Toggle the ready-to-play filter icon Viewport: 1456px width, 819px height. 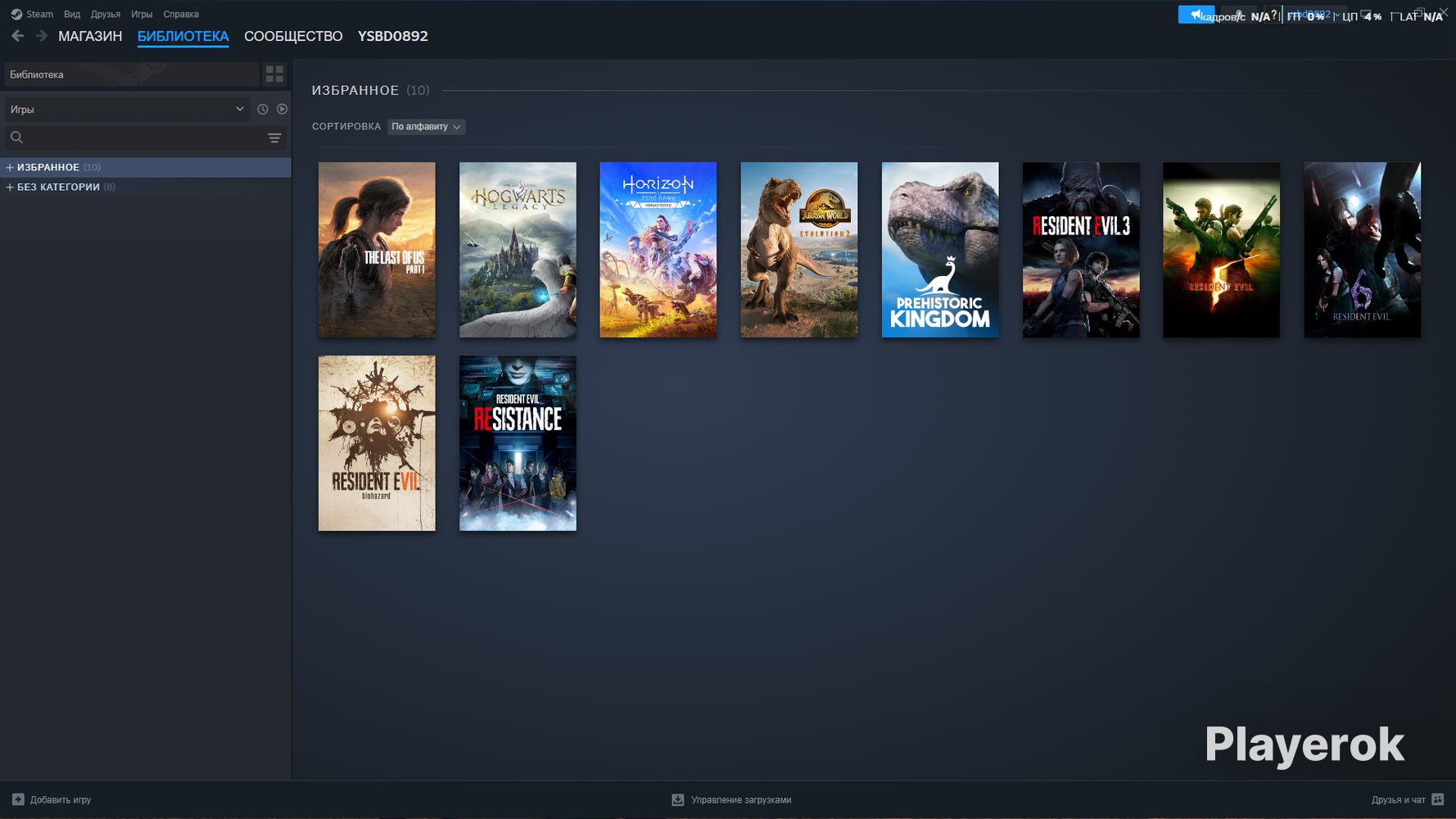(282, 109)
